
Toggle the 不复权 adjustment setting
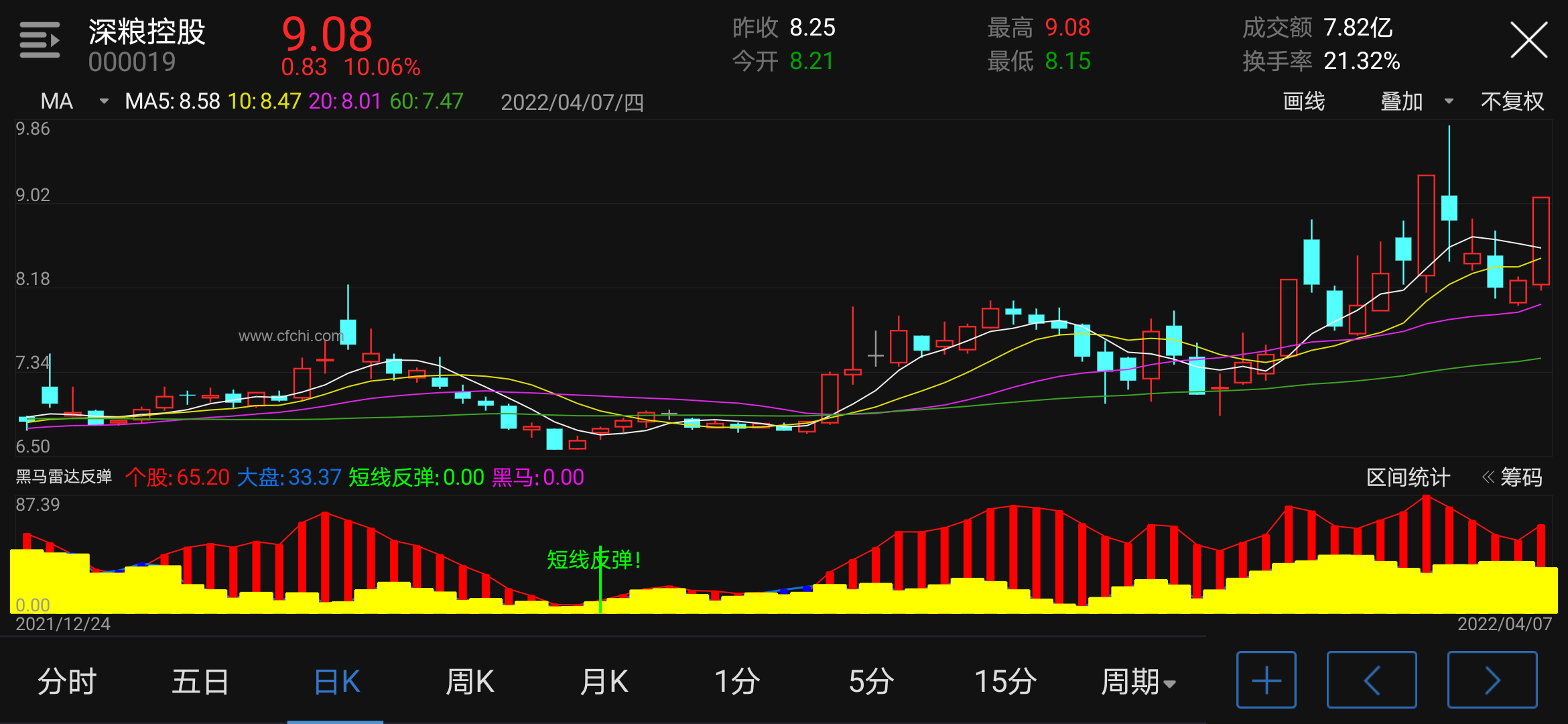(x=1512, y=101)
